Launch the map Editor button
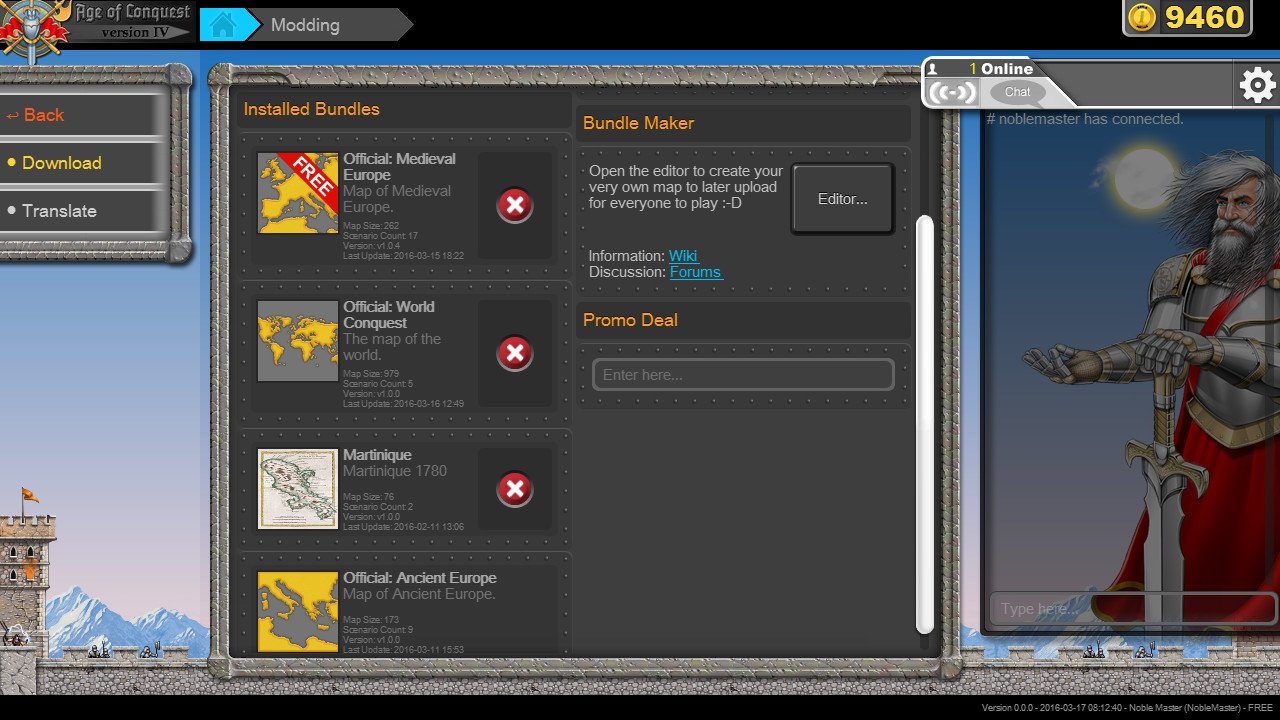Image resolution: width=1280 pixels, height=720 pixels. [842, 199]
